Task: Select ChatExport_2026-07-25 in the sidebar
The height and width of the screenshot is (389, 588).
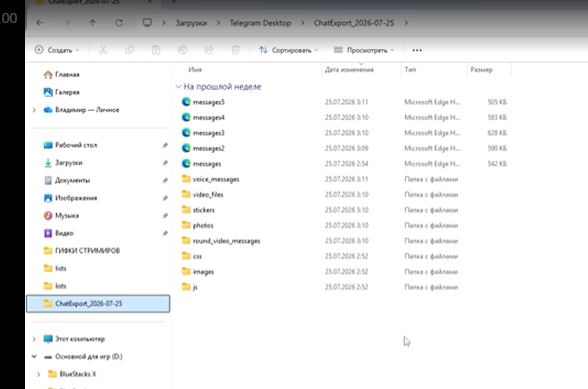Action: click(x=98, y=303)
